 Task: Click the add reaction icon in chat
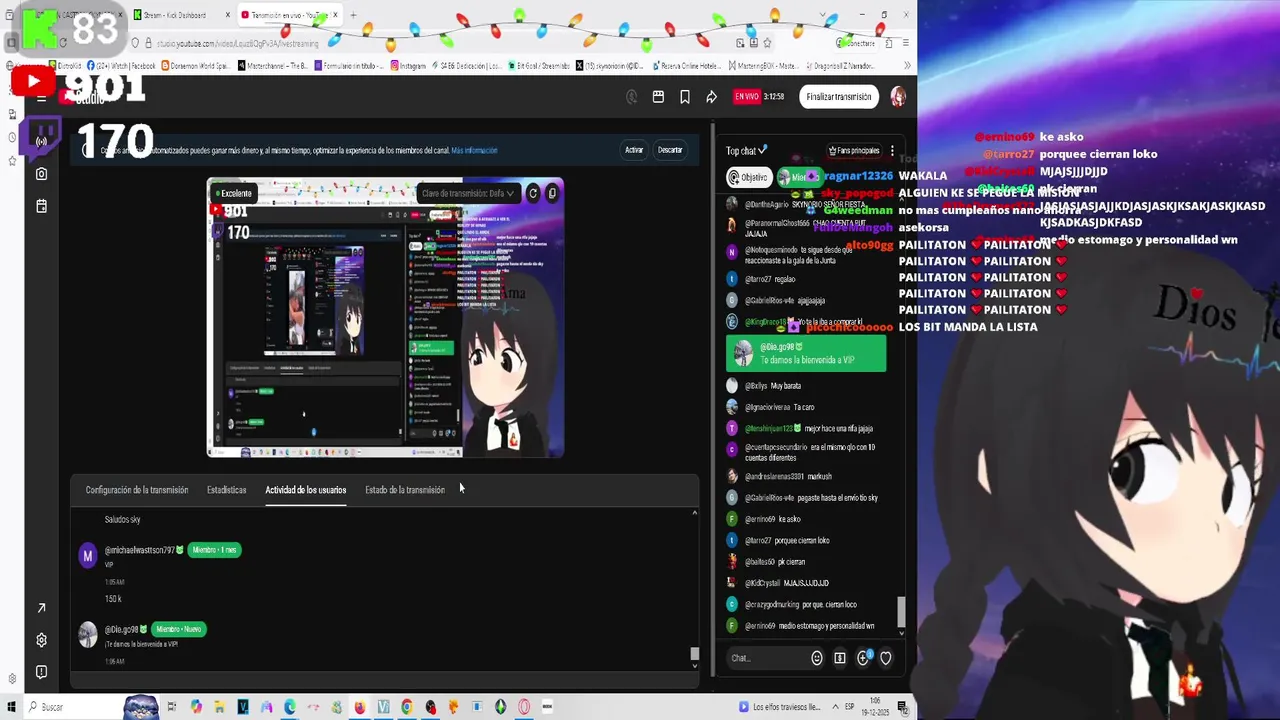point(863,658)
